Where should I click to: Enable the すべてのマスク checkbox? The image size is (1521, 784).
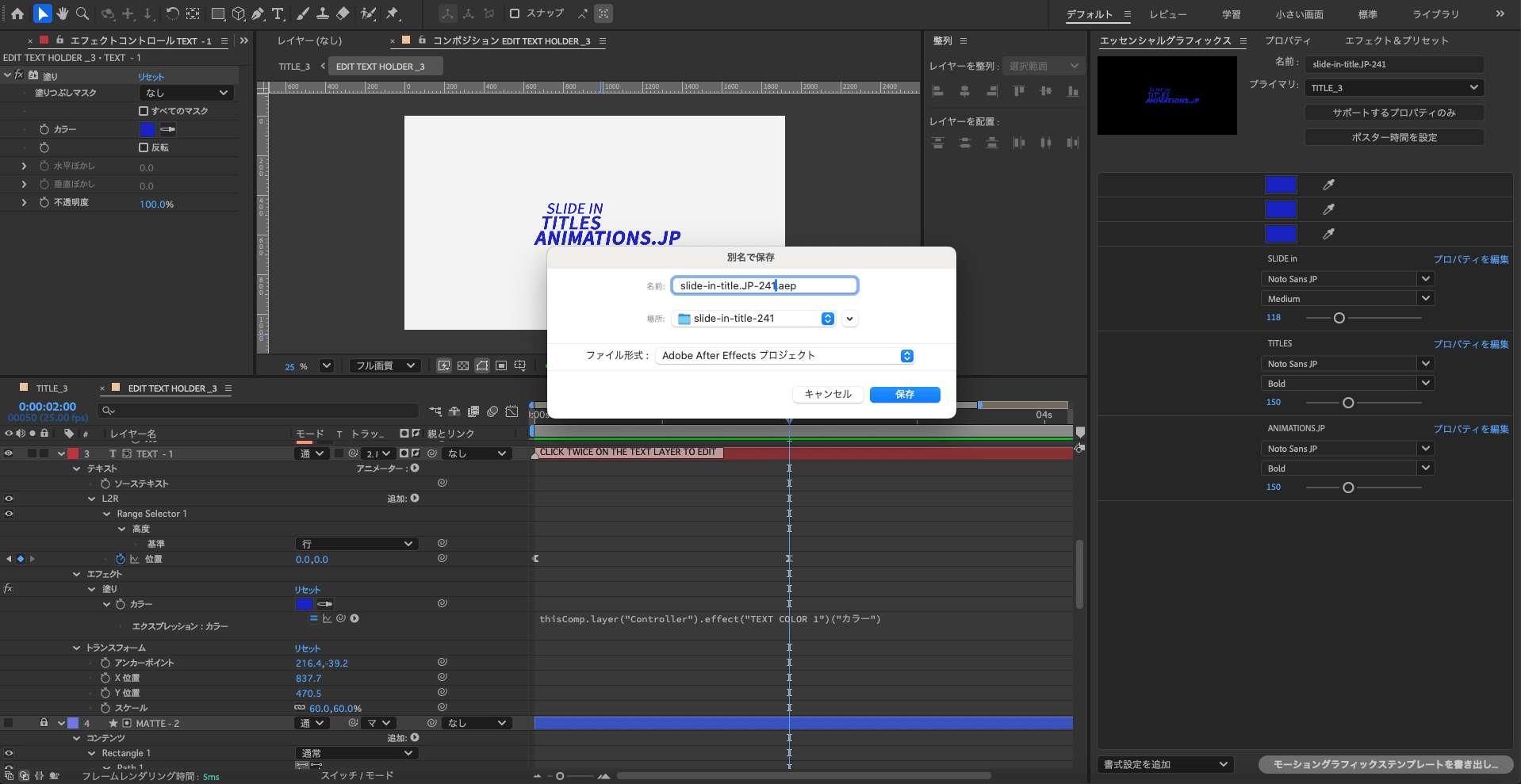click(144, 111)
